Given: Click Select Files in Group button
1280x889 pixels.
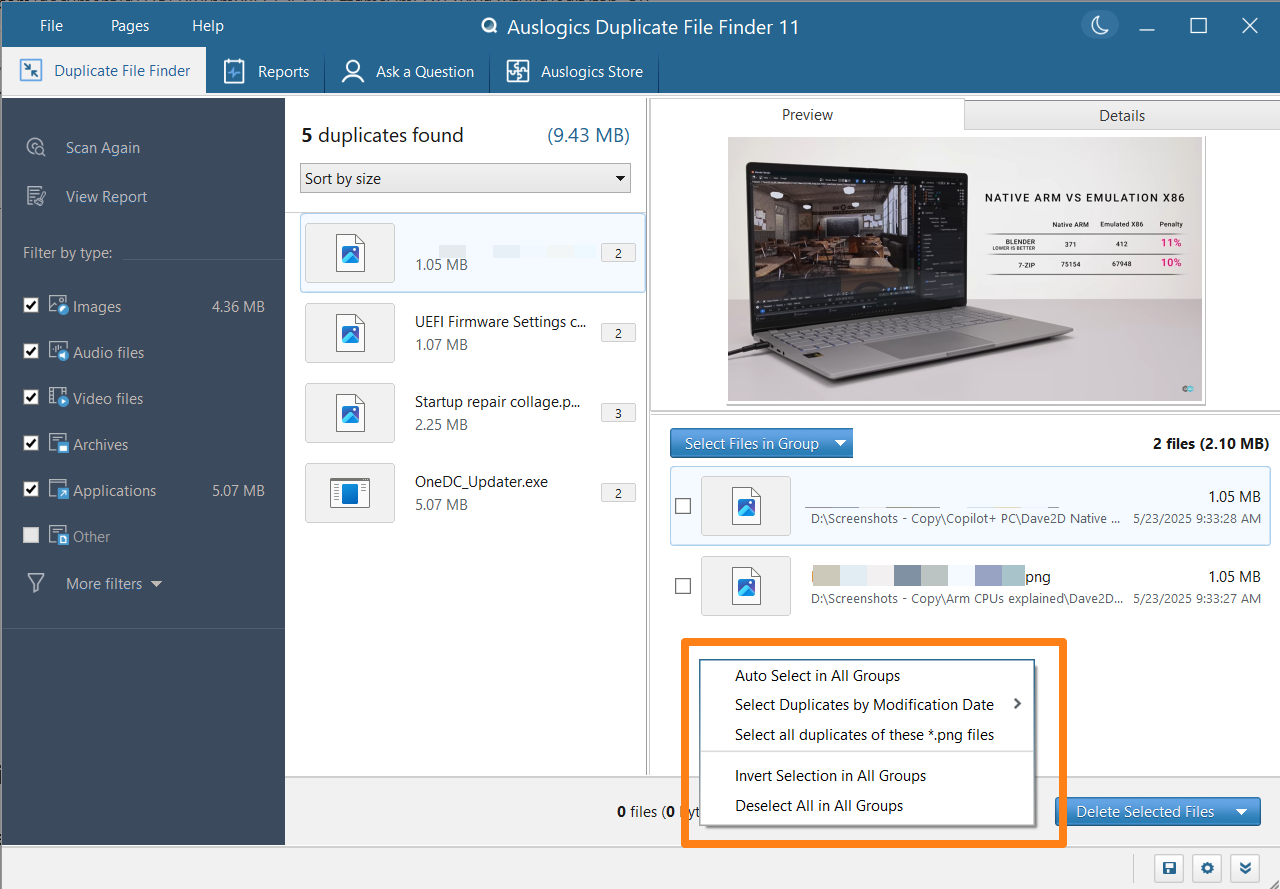Looking at the screenshot, I should click(751, 444).
